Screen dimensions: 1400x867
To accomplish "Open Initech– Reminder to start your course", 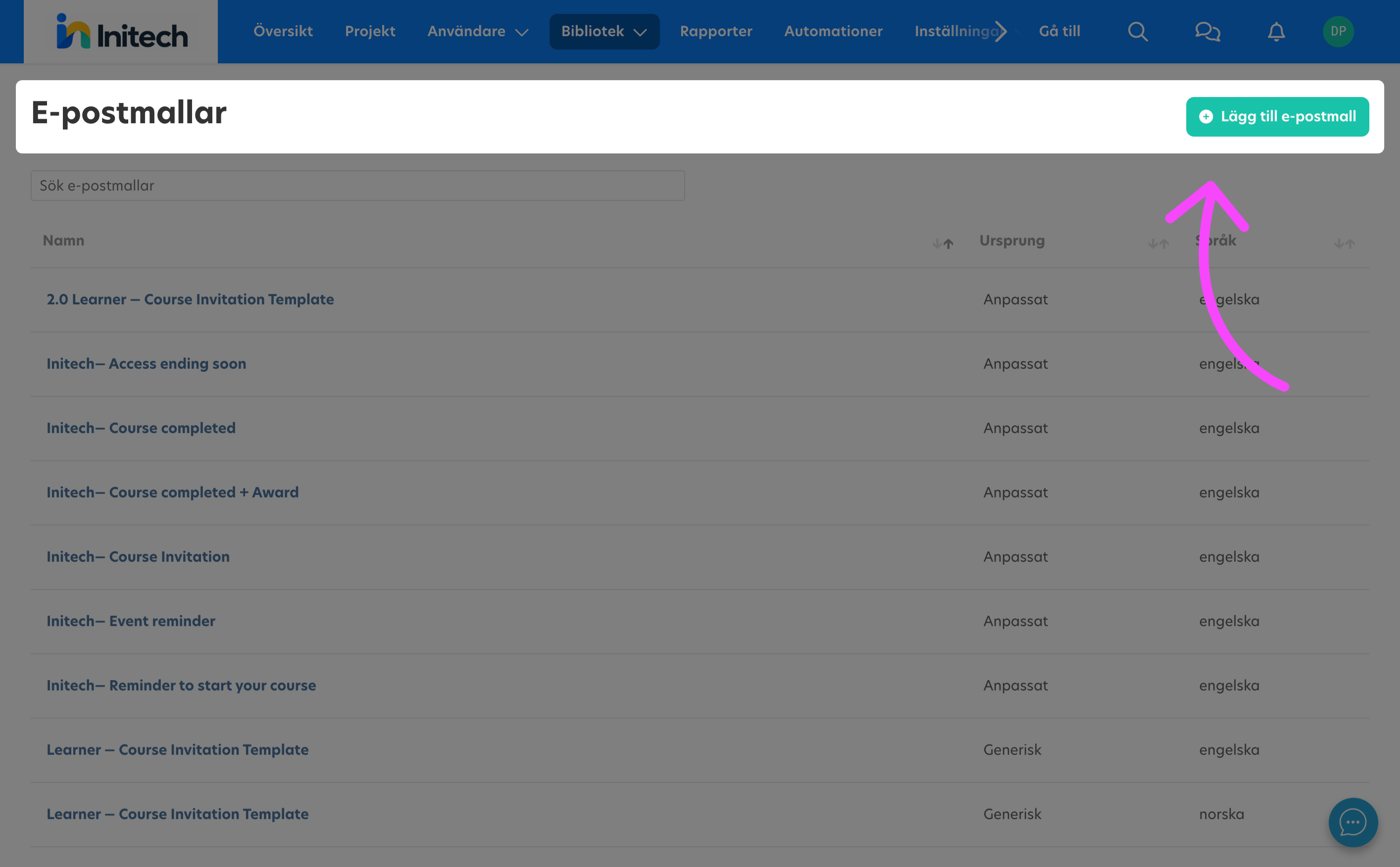I will 181,685.
